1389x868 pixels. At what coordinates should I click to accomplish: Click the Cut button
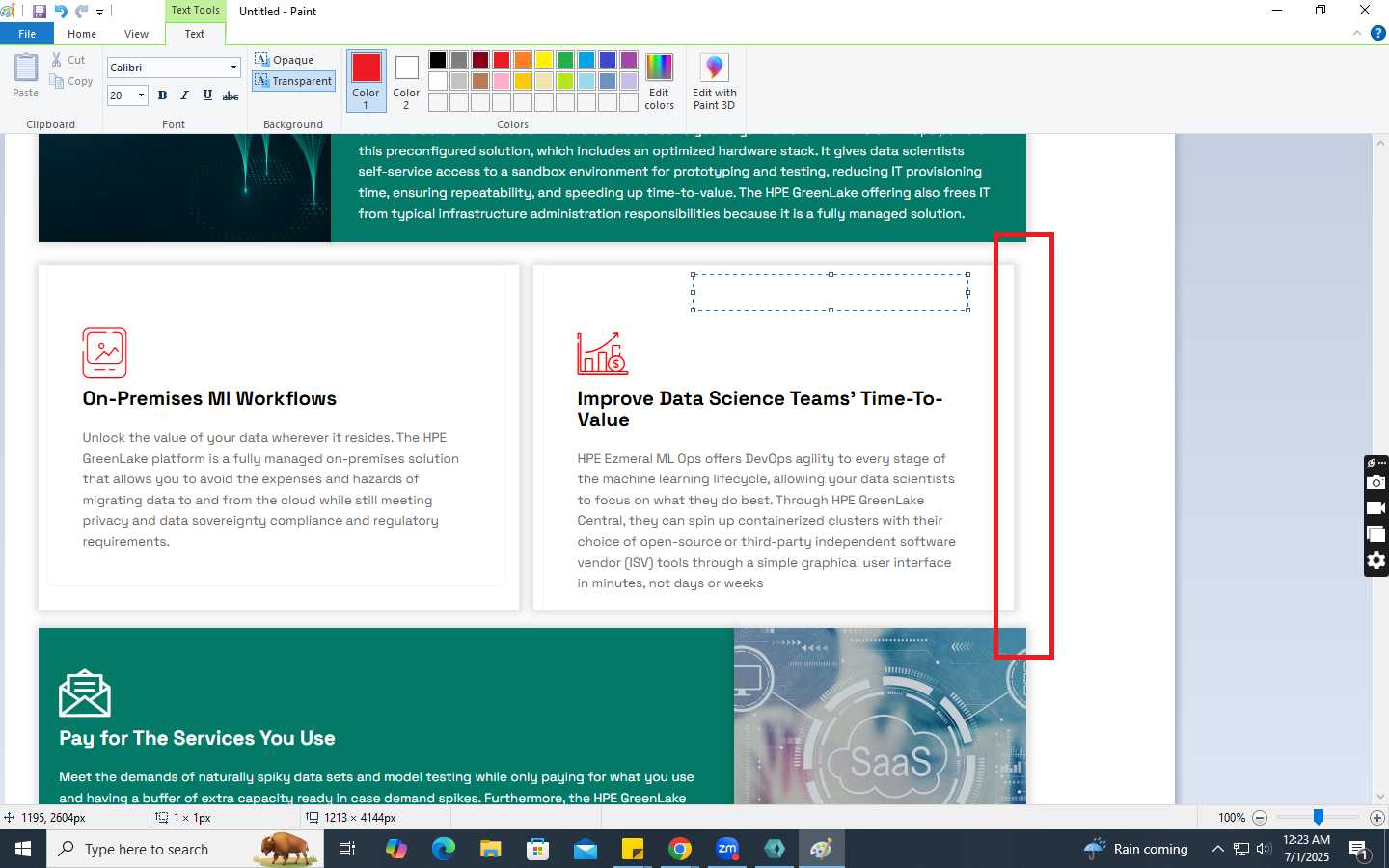[68, 60]
